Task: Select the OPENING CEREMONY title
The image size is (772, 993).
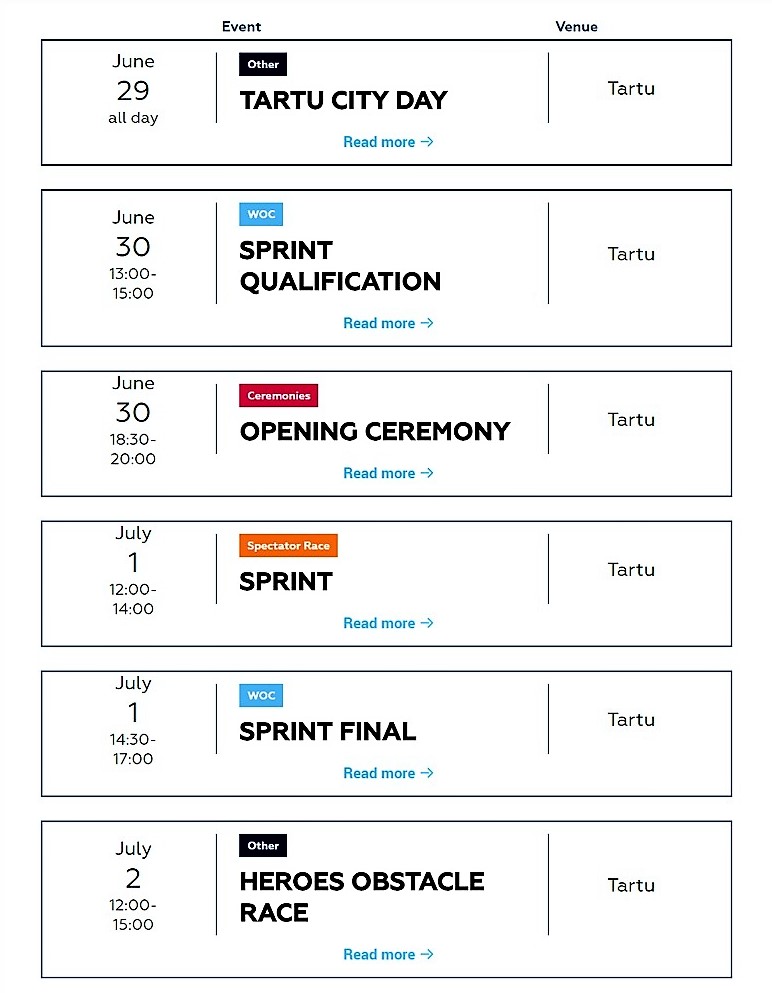Action: coord(375,432)
